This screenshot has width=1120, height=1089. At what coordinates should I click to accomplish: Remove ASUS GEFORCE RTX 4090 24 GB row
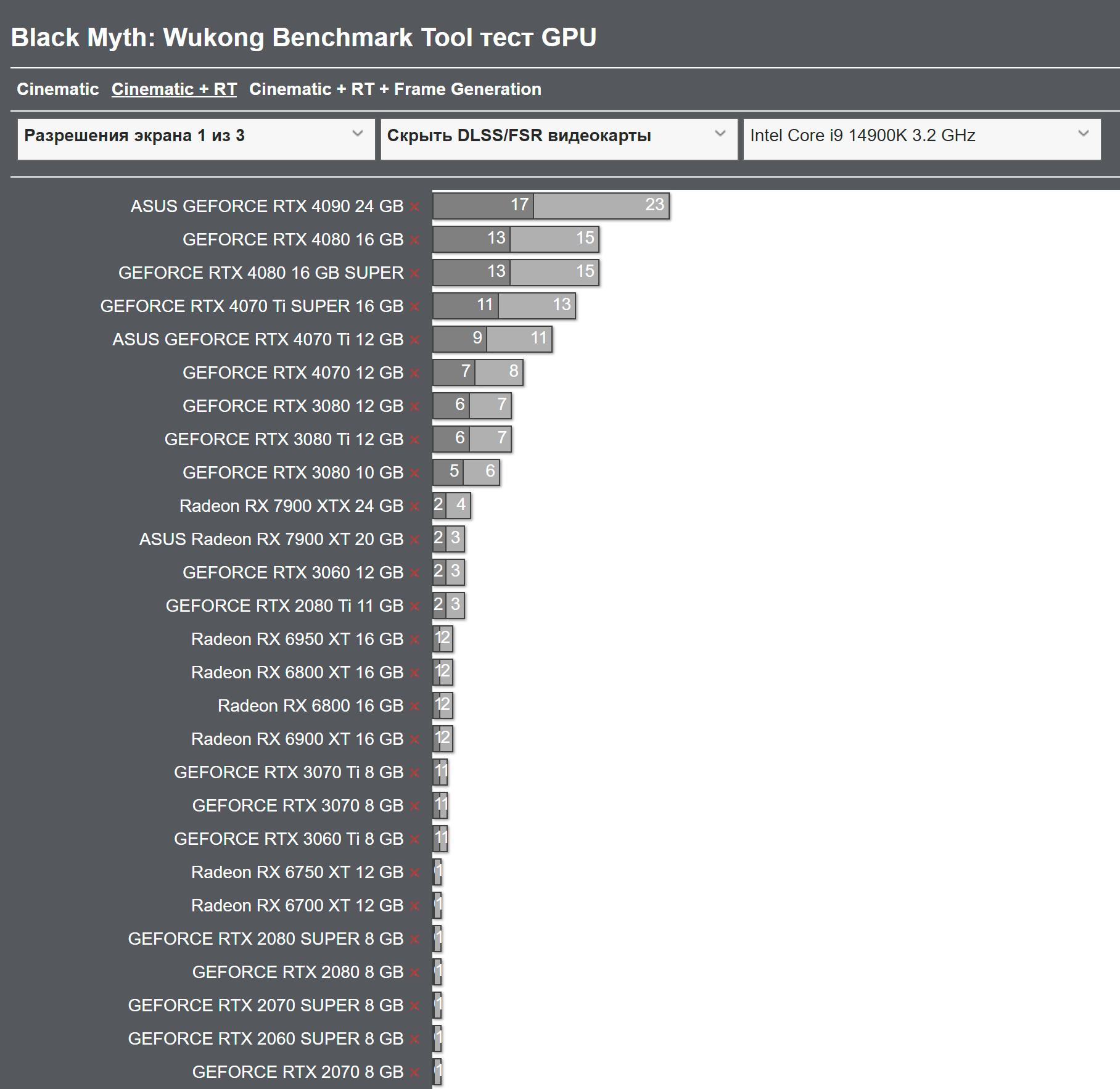(415, 207)
